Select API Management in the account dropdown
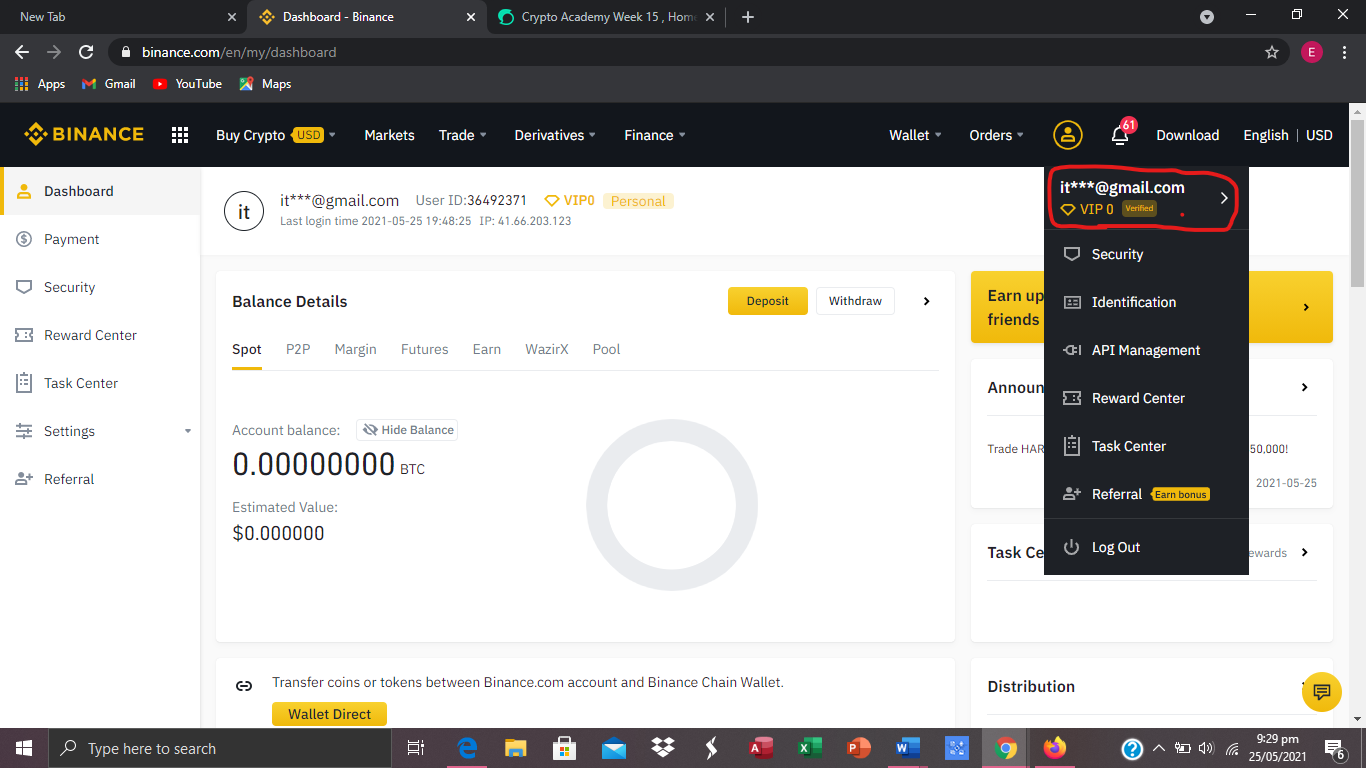Viewport: 1366px width, 768px height. tap(1146, 350)
